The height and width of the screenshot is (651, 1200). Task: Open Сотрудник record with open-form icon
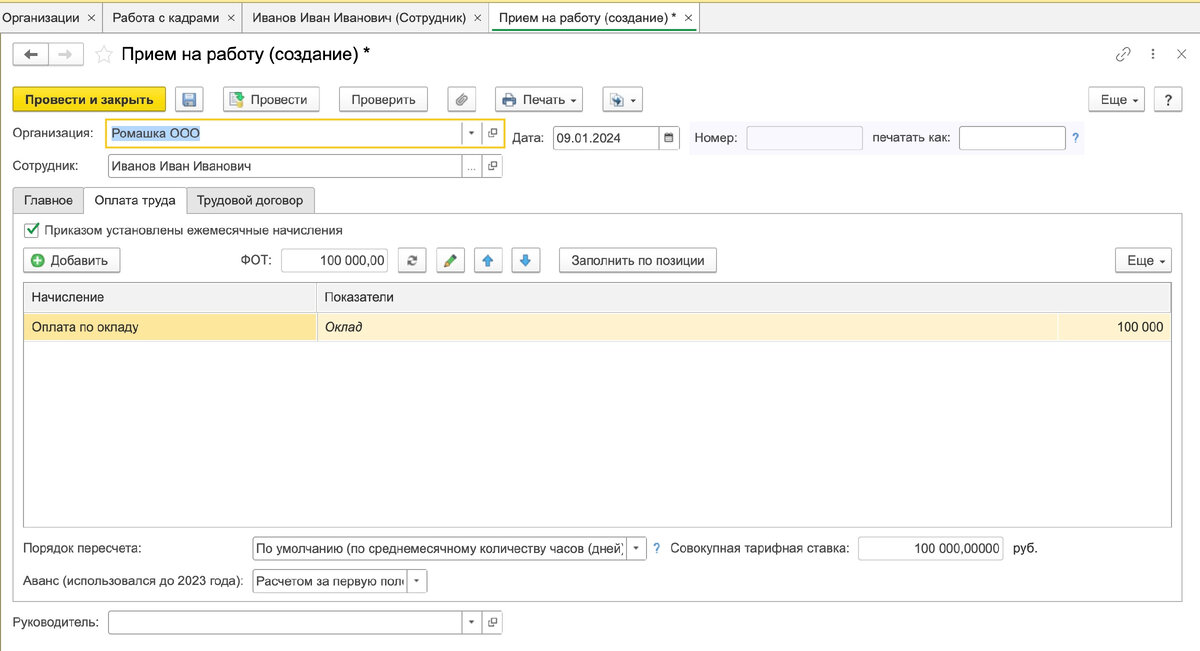tap(493, 166)
